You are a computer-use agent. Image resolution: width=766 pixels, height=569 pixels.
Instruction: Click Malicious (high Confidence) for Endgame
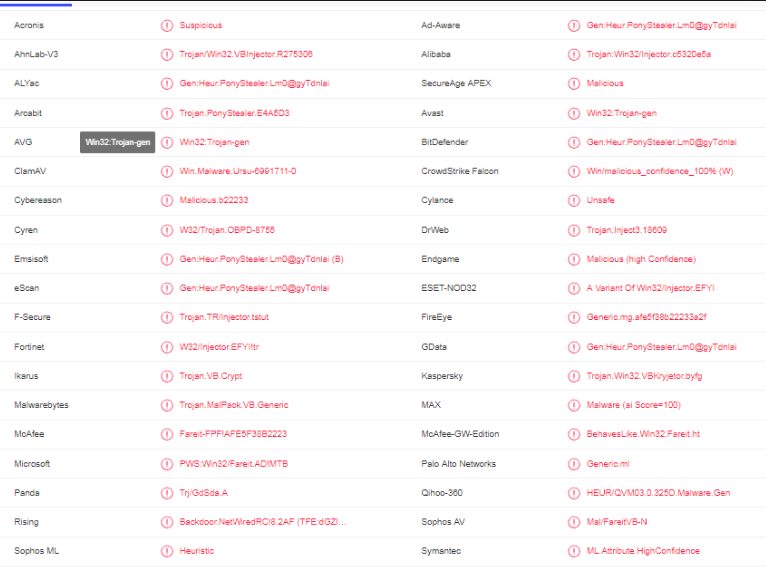641,259
